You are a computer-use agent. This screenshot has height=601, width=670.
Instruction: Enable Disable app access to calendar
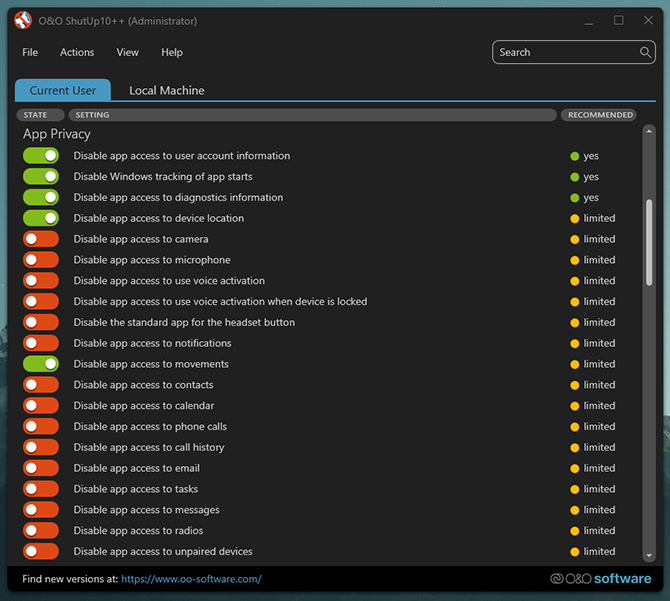(x=41, y=406)
